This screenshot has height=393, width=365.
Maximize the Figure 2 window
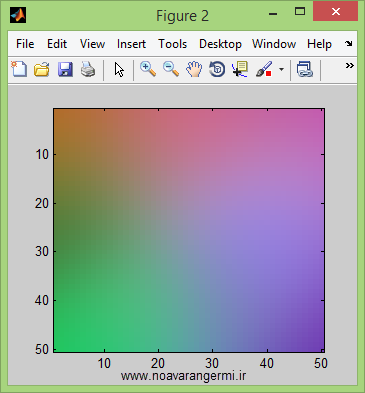click(x=300, y=12)
